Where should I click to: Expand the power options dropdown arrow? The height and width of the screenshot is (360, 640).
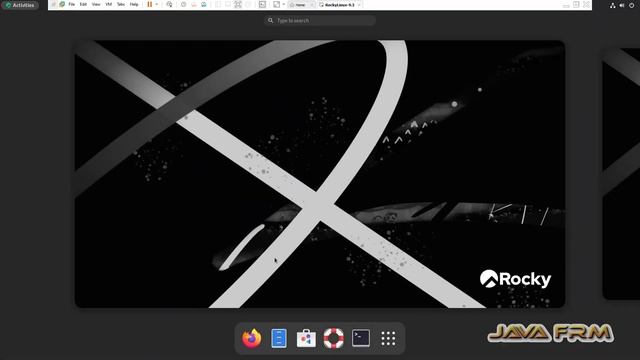coord(157,4)
